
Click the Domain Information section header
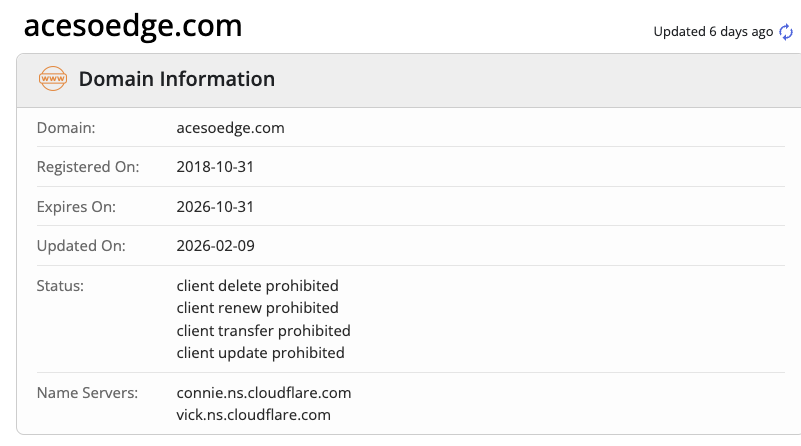[176, 79]
